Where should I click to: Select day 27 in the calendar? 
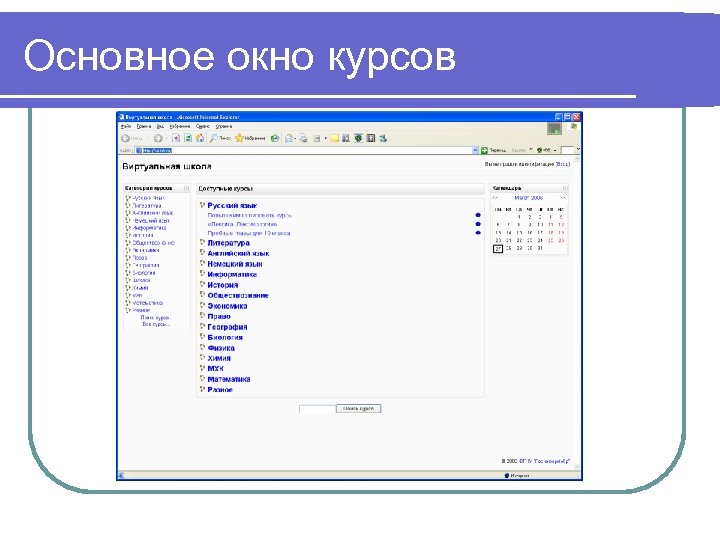coord(498,248)
